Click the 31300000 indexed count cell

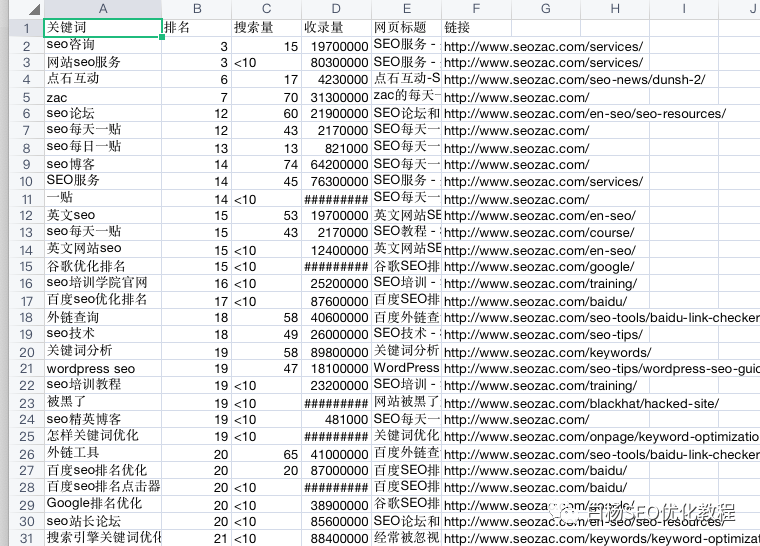click(x=336, y=97)
